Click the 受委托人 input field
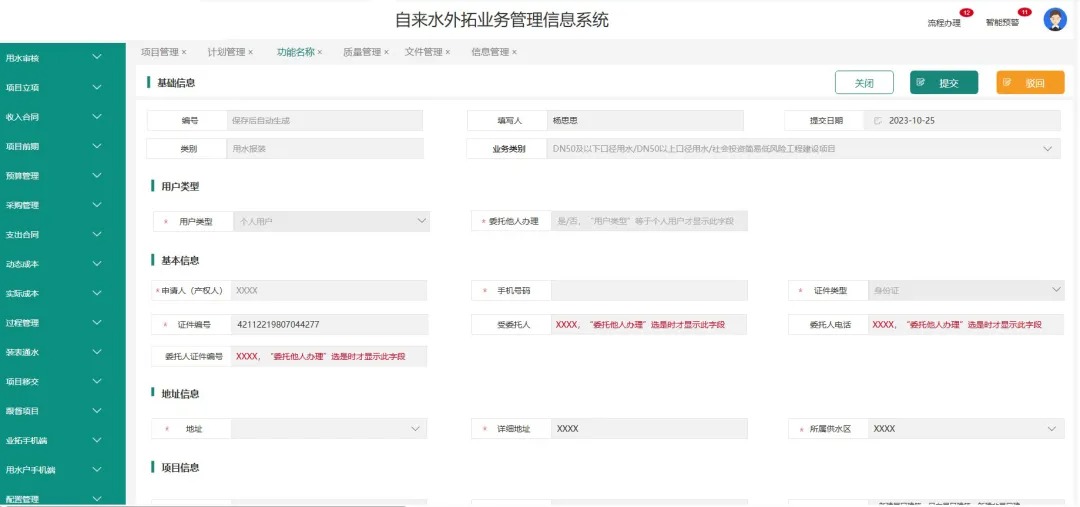This screenshot has width=1080, height=507. click(650, 324)
